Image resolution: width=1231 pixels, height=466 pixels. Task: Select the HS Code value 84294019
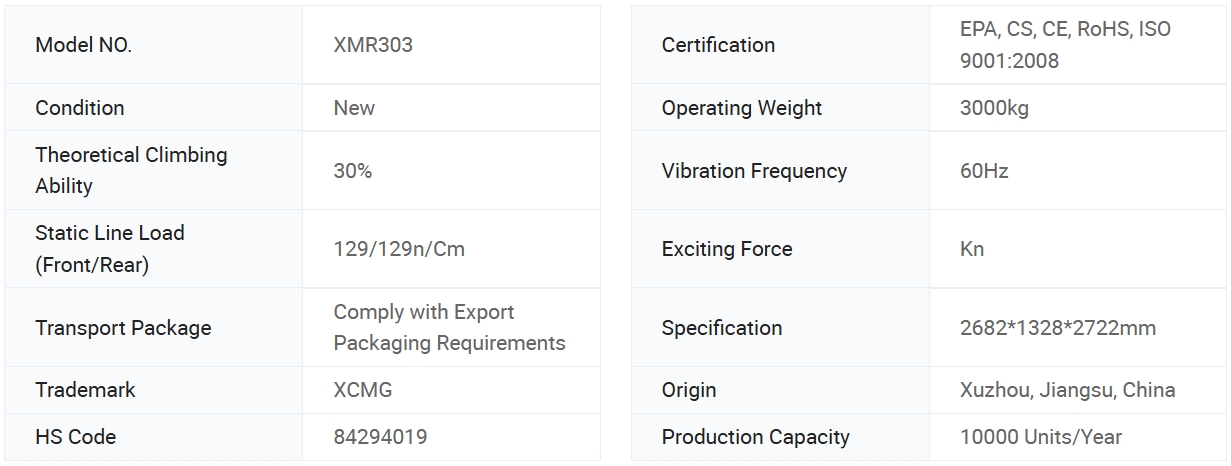click(379, 437)
